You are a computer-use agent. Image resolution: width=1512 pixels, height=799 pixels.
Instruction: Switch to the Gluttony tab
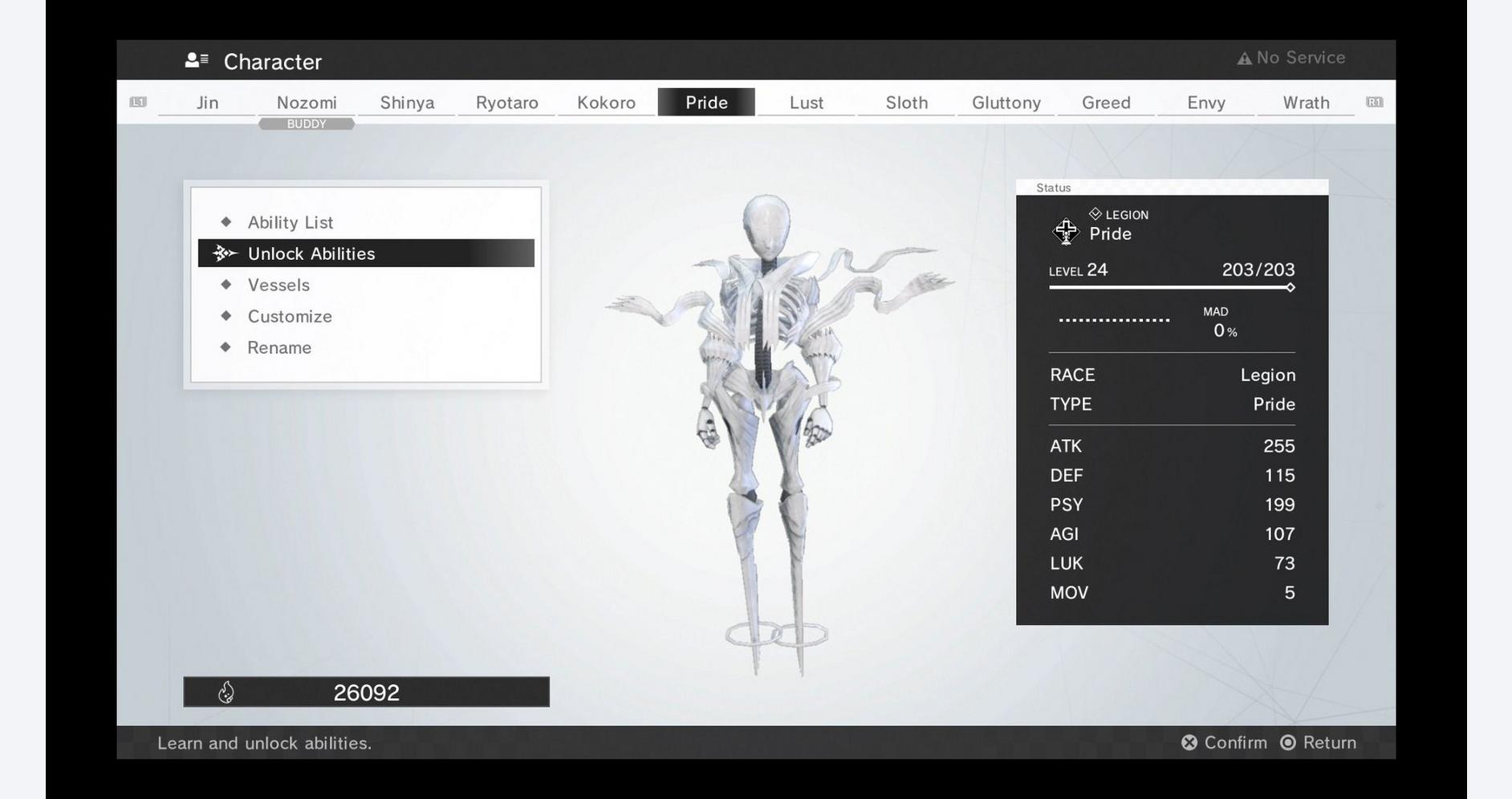[1006, 103]
